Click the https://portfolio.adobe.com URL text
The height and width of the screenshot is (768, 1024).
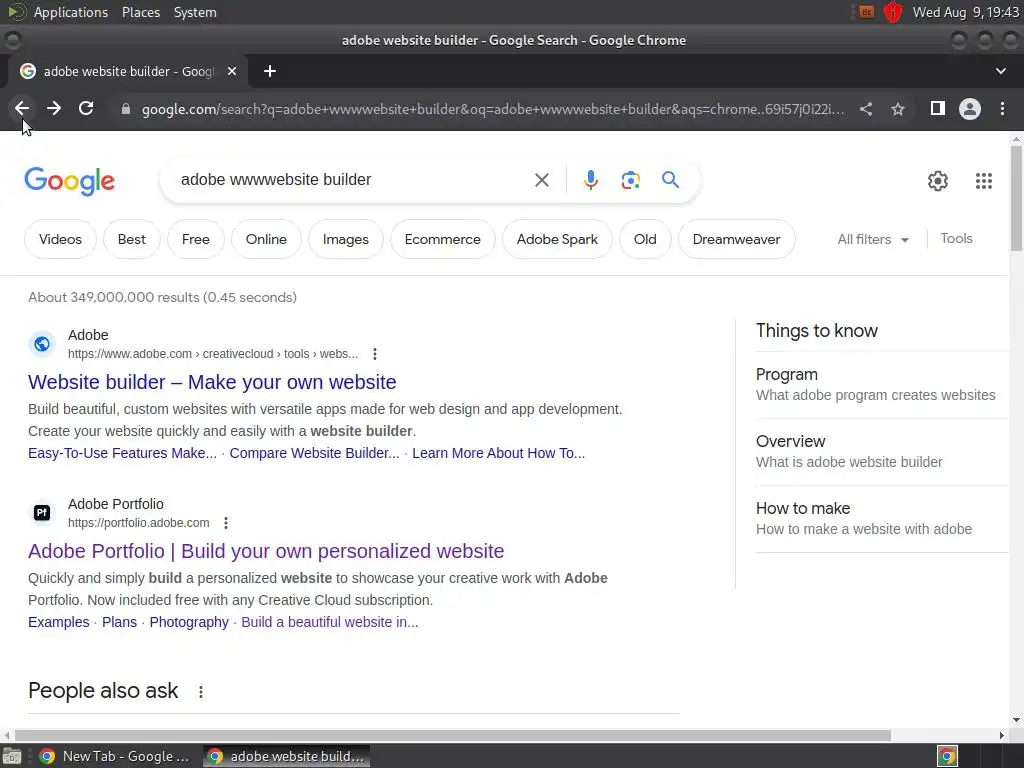(x=138, y=523)
